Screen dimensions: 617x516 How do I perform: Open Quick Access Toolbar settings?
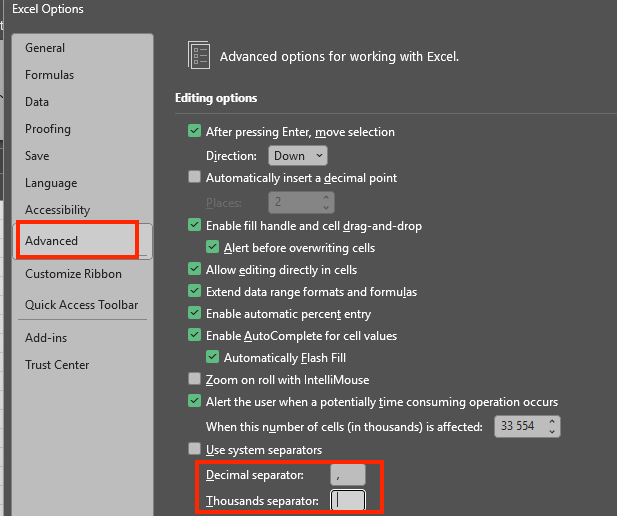click(81, 305)
